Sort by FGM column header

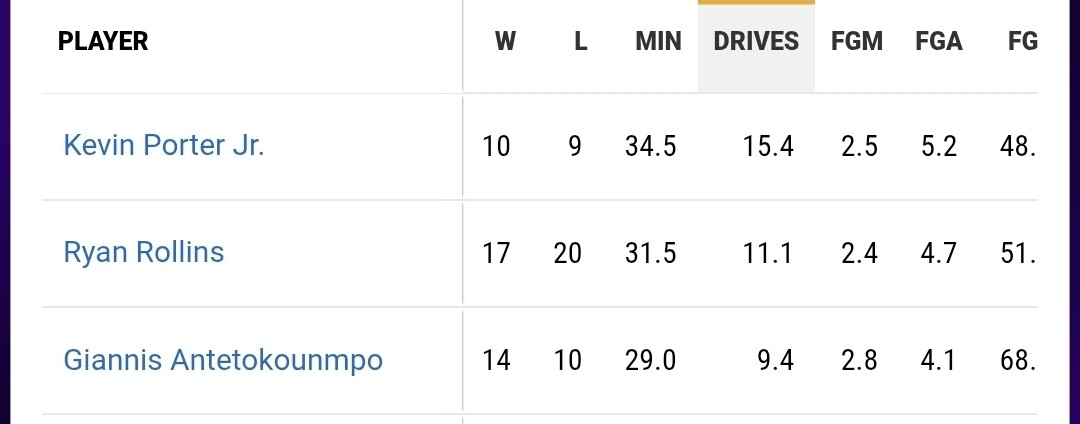[857, 41]
